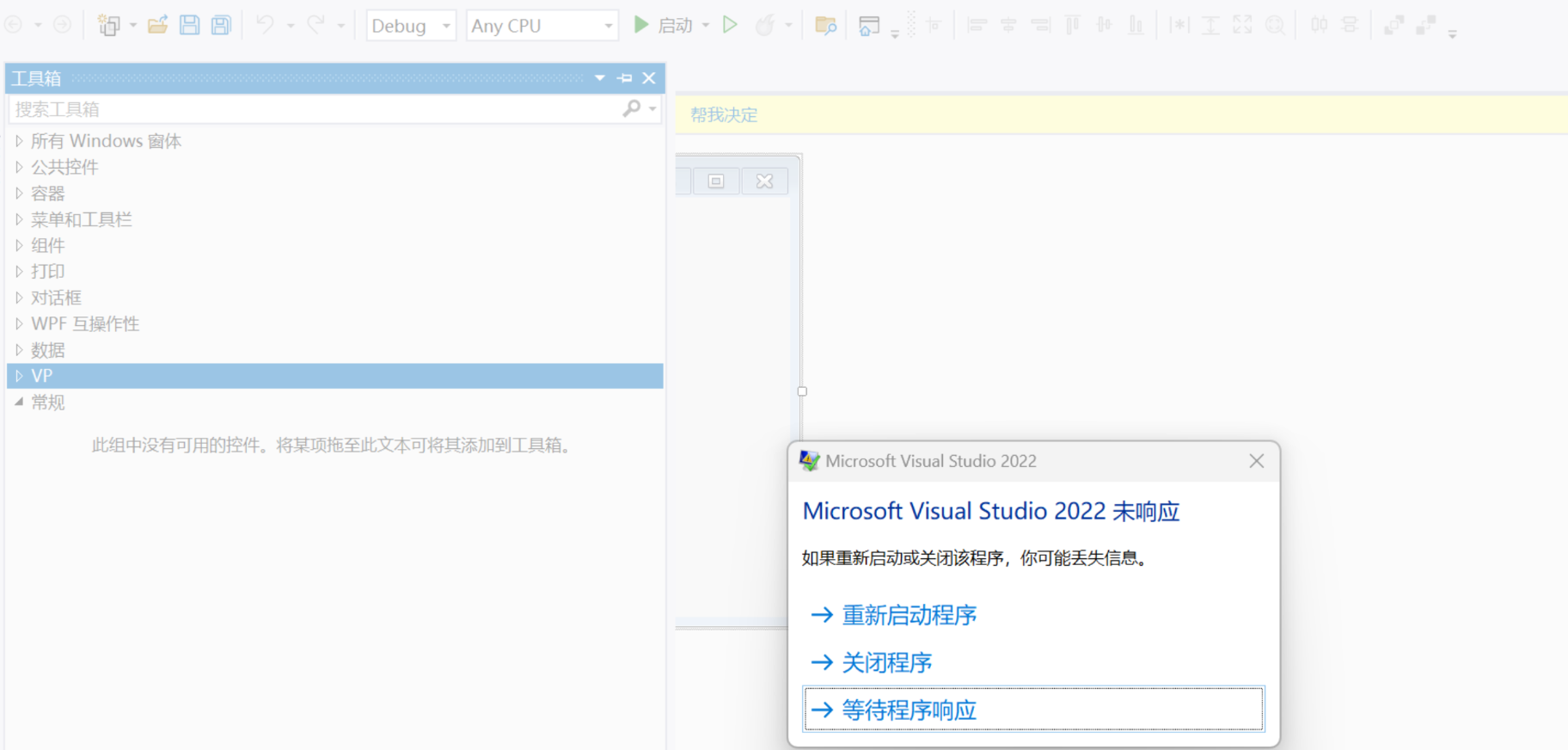The height and width of the screenshot is (750, 1568).
Task: Click the Make Same Size icon
Action: click(1242, 25)
